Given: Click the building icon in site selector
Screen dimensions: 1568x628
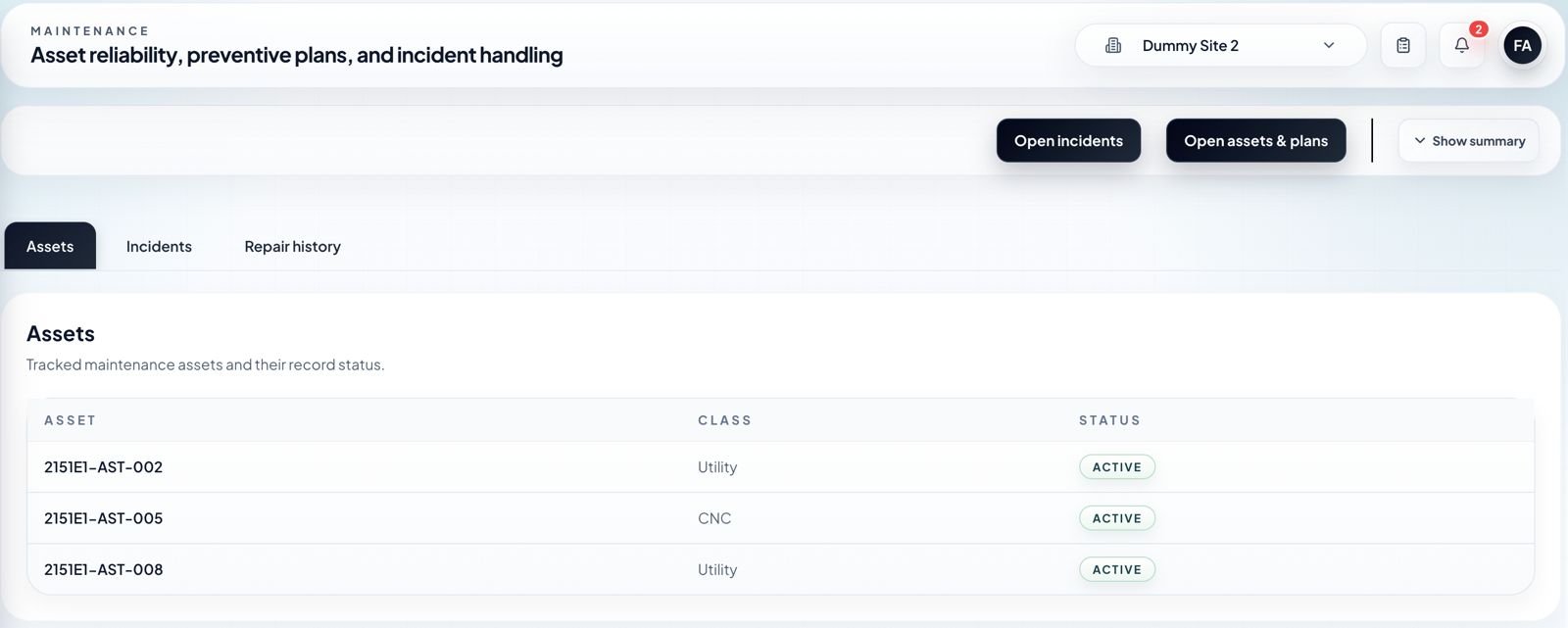Looking at the screenshot, I should click(x=1113, y=45).
